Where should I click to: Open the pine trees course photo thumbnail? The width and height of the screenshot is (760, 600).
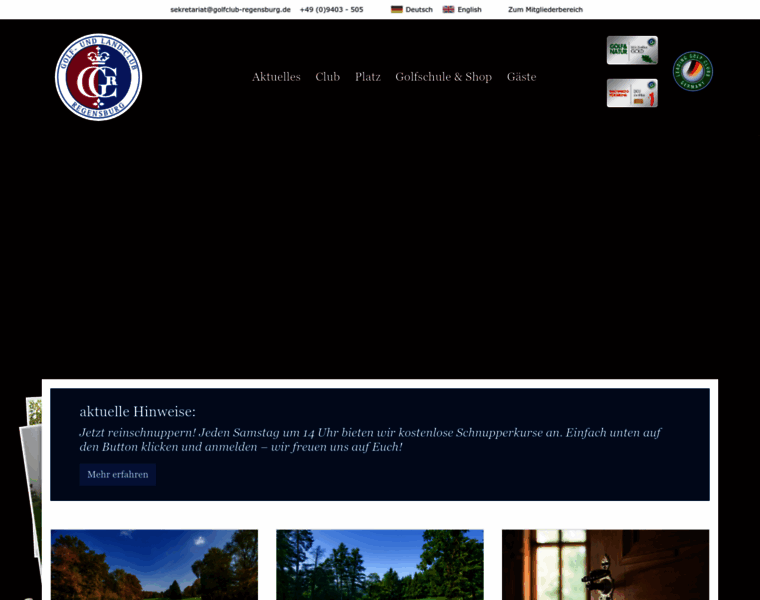(x=380, y=565)
